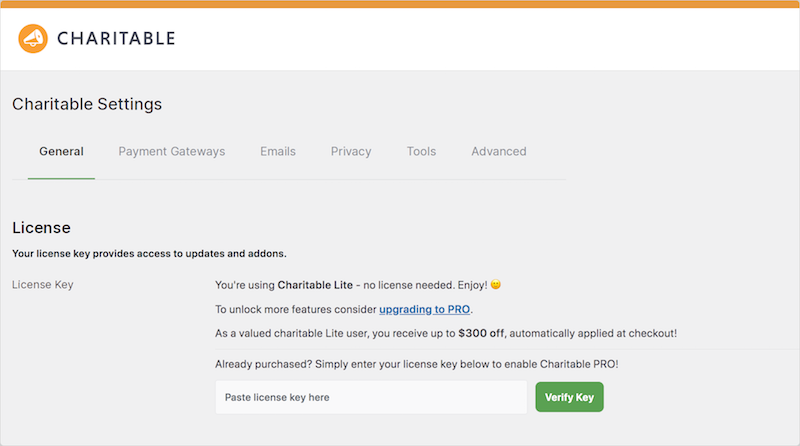The image size is (800, 446).
Task: Focus the Paste license key field
Action: [x=371, y=397]
